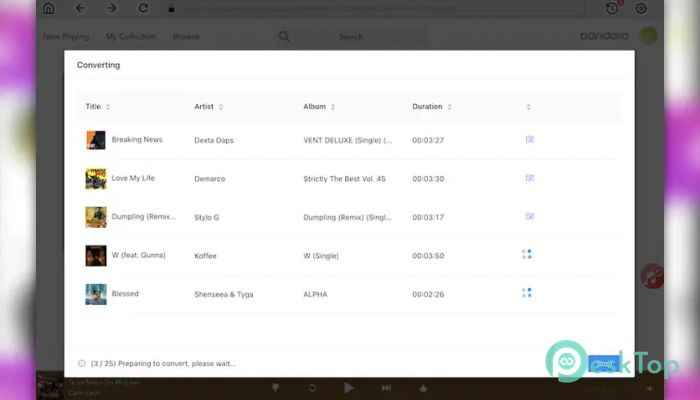Go forward with the right arrow
The height and width of the screenshot is (400, 700).
pos(111,8)
